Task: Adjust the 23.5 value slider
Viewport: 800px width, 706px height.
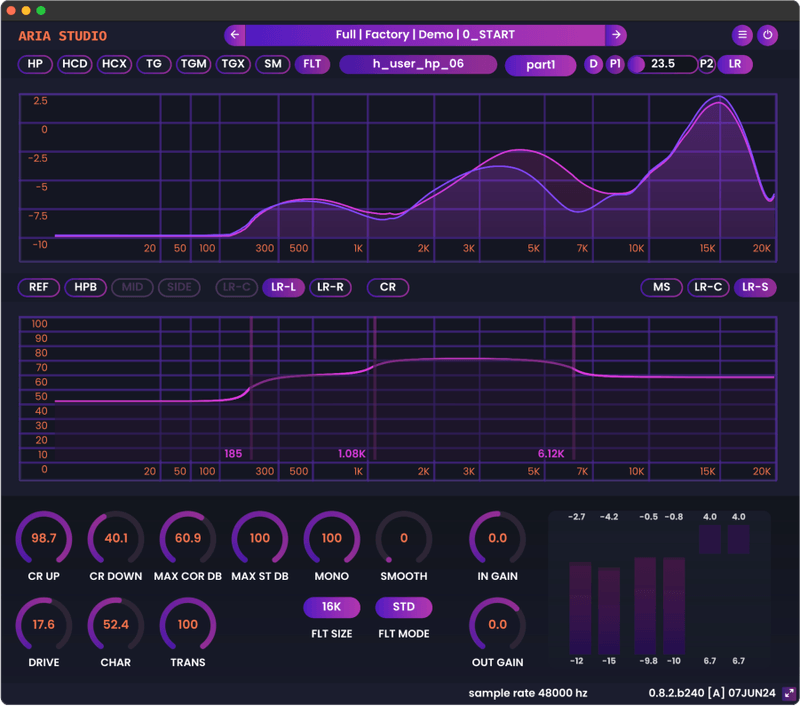Action: (662, 64)
